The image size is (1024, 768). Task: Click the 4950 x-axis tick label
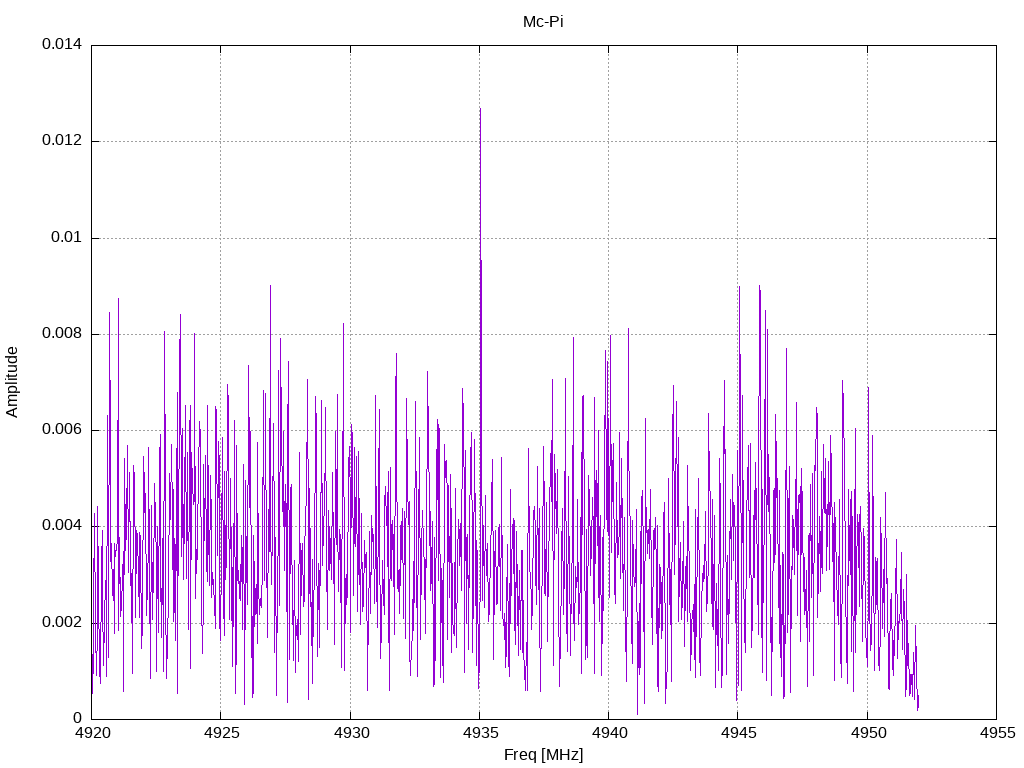coord(868,733)
